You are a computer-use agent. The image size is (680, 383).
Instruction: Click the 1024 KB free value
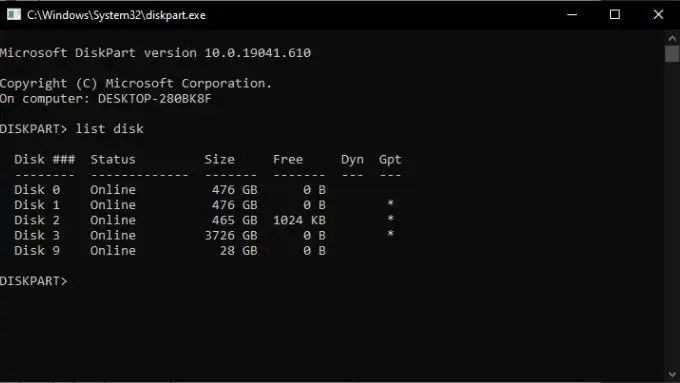click(299, 220)
